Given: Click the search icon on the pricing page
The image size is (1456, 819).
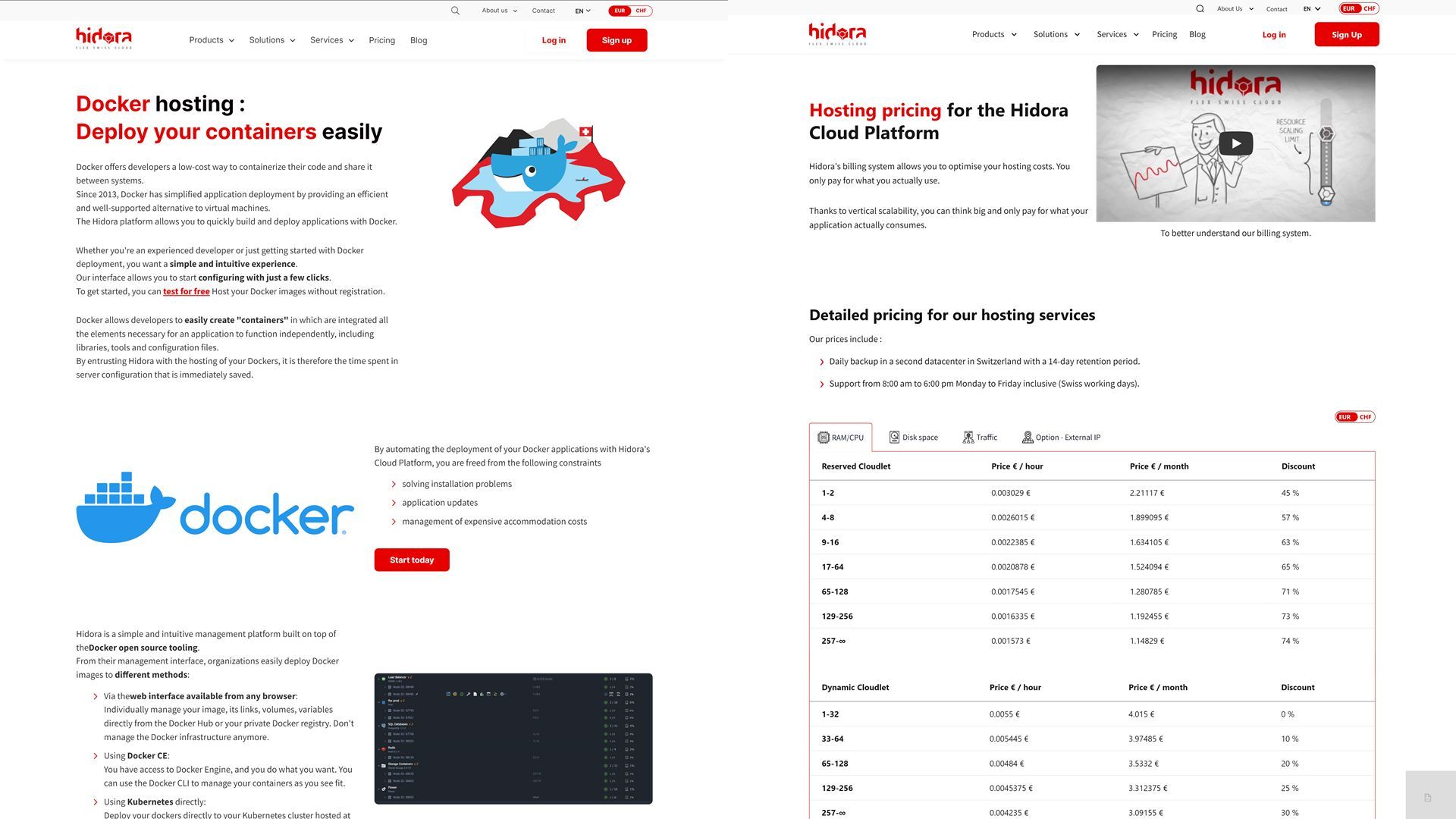Looking at the screenshot, I should click(x=1200, y=9).
